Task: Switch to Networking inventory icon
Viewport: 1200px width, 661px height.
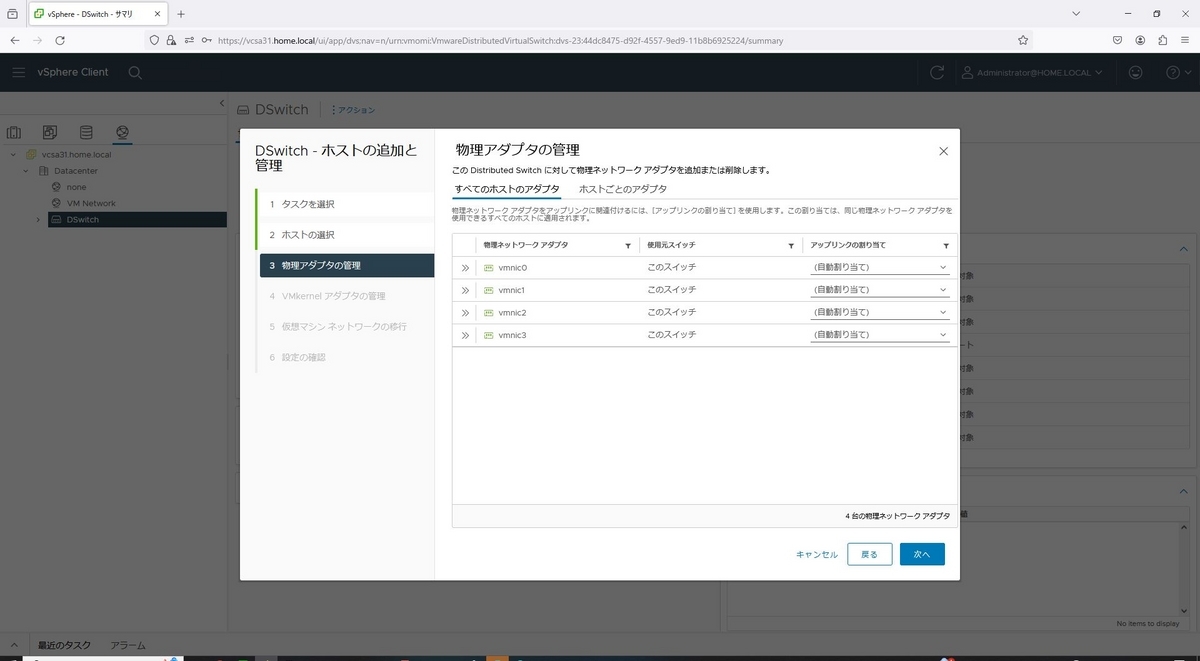Action: click(122, 132)
